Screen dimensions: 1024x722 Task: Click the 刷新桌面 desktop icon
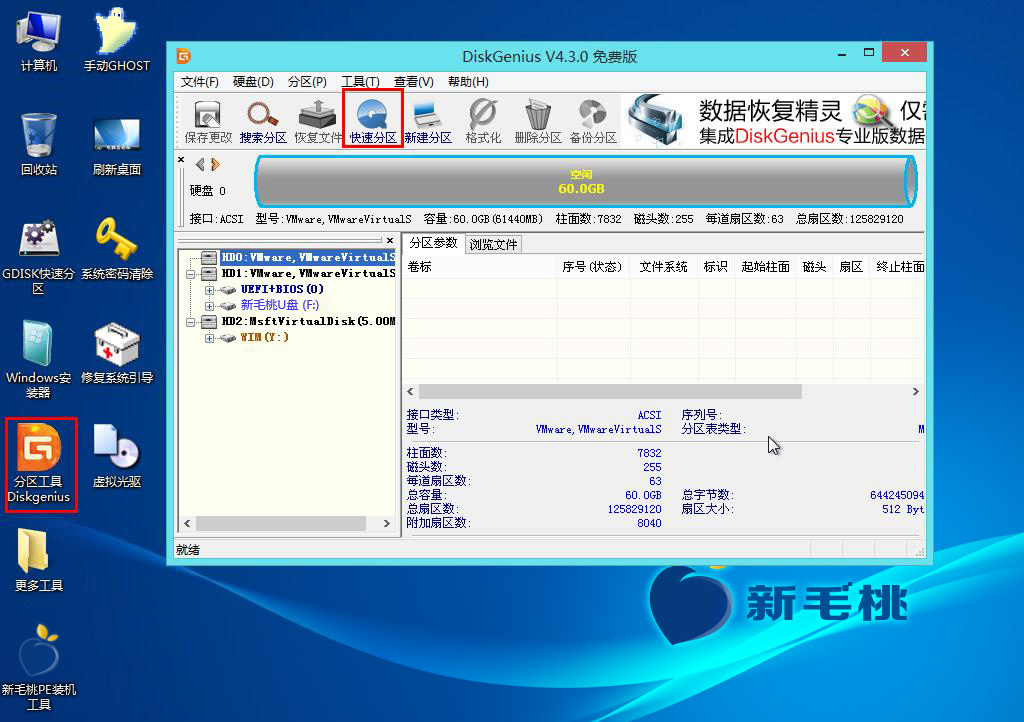click(116, 145)
